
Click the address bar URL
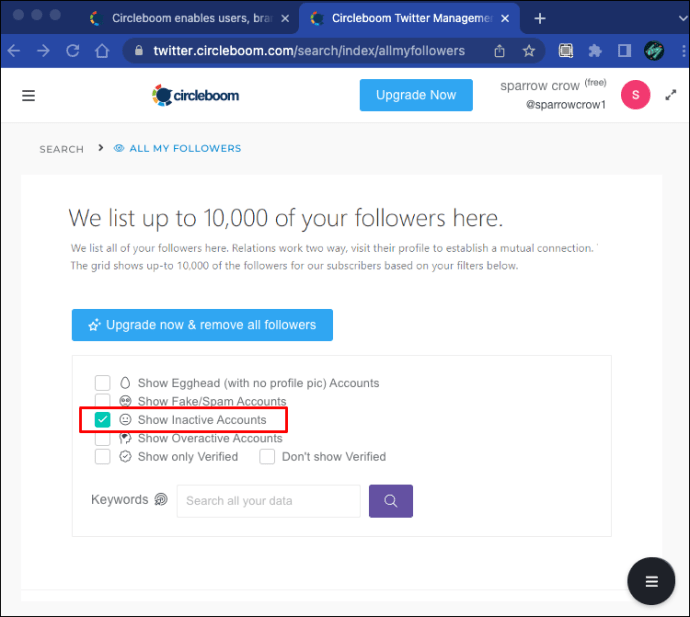(309, 51)
